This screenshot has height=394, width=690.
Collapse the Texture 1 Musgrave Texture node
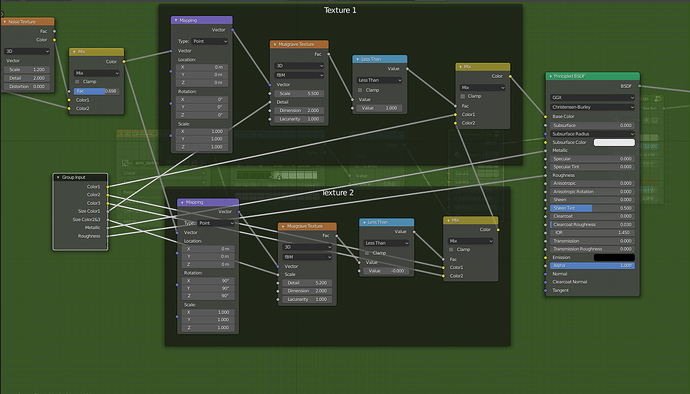pyautogui.click(x=275, y=44)
